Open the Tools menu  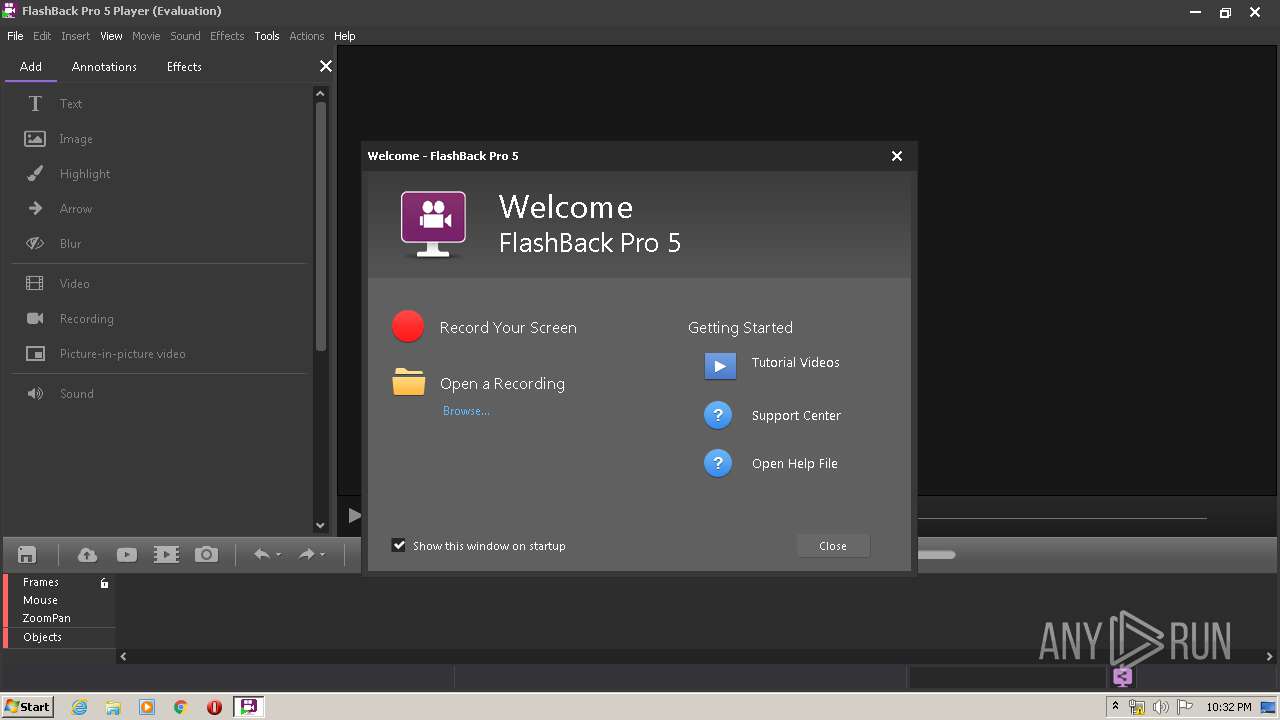(267, 36)
